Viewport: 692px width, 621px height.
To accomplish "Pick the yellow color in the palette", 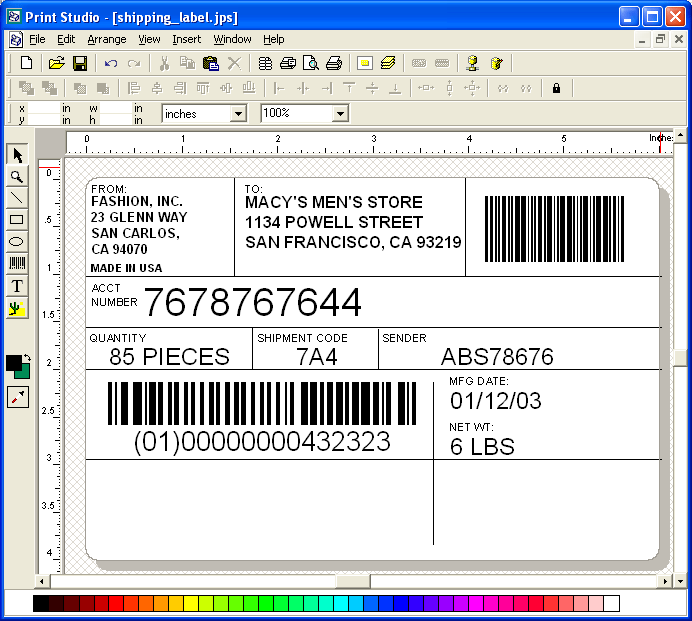I will pos(191,603).
